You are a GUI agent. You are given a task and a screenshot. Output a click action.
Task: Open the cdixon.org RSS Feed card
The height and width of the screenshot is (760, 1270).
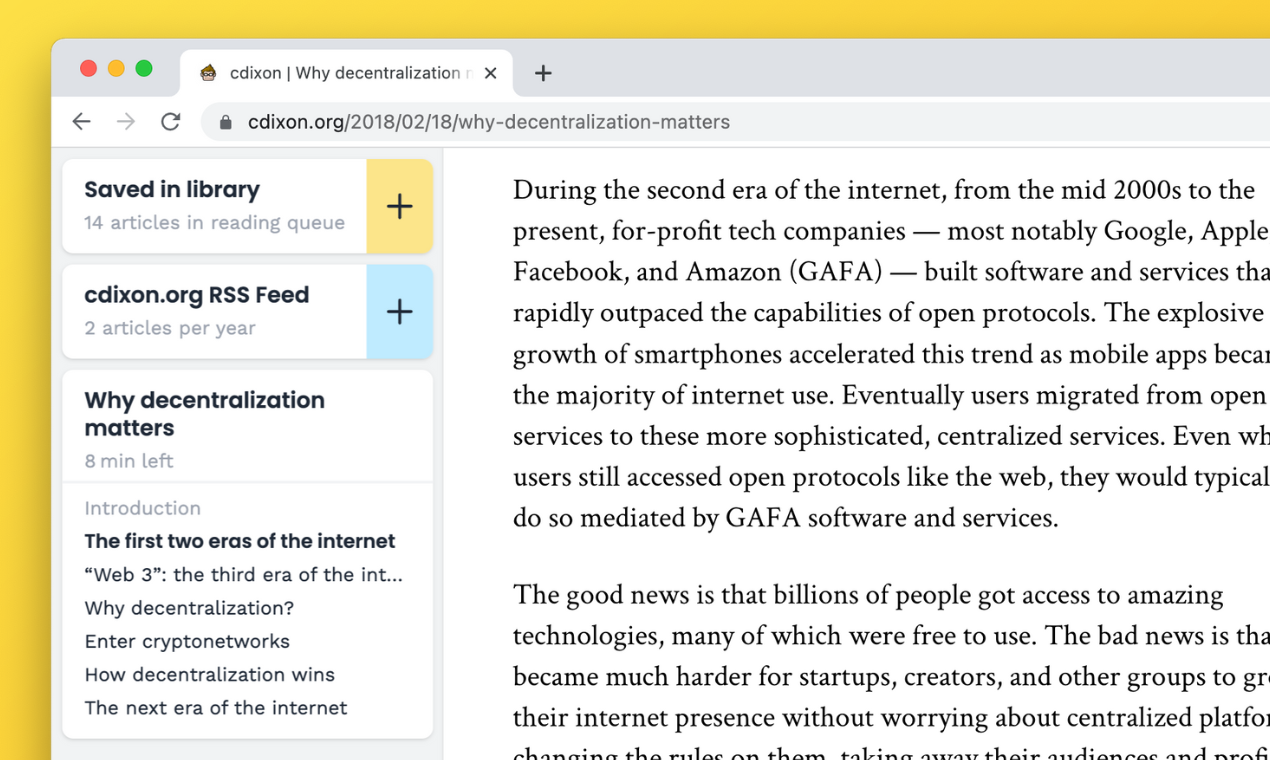tap(215, 311)
